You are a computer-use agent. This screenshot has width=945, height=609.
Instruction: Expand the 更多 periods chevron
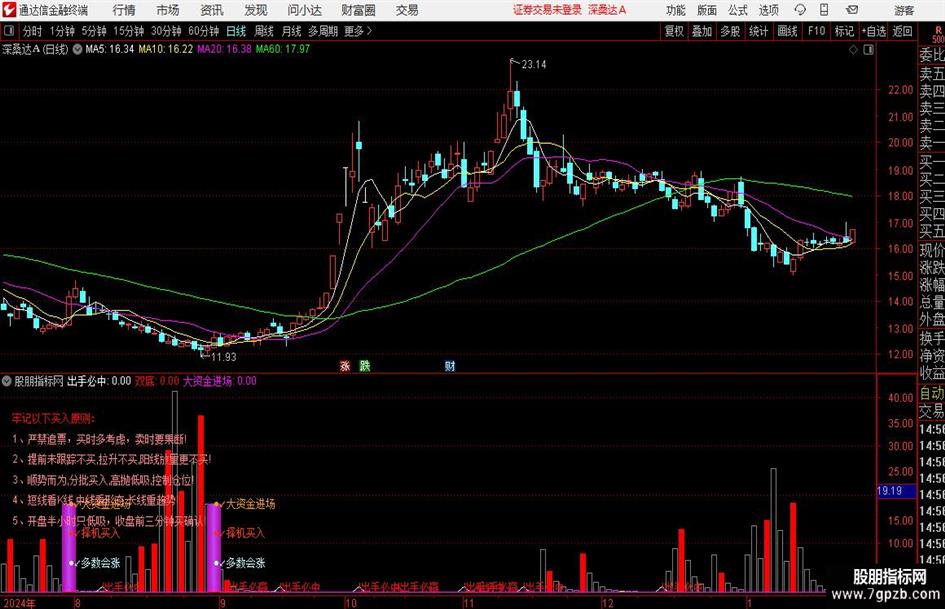tap(358, 31)
